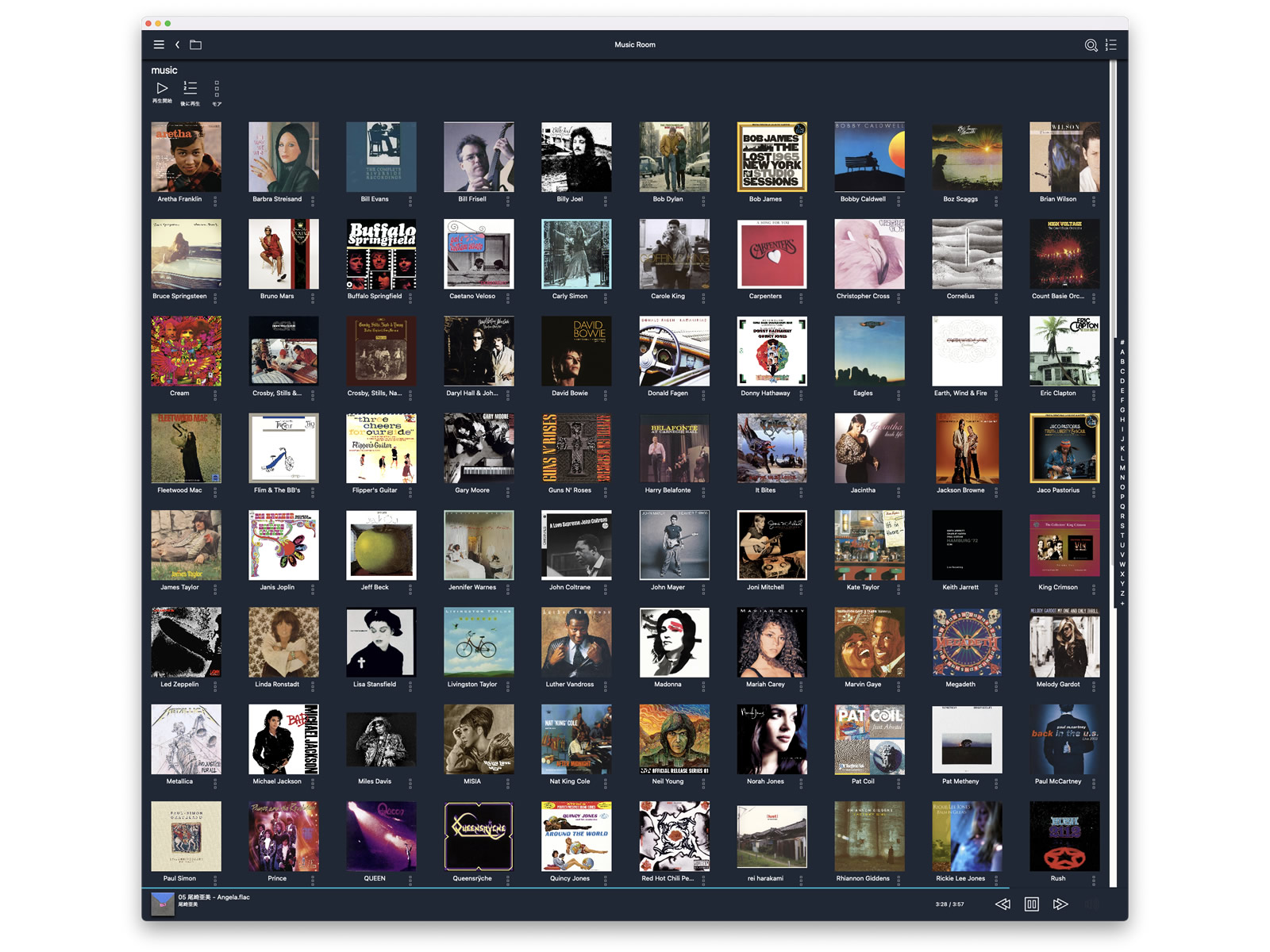Screen dimensions: 1270x952
Task: Open options dots next to Miles Davis
Action: coord(410,783)
